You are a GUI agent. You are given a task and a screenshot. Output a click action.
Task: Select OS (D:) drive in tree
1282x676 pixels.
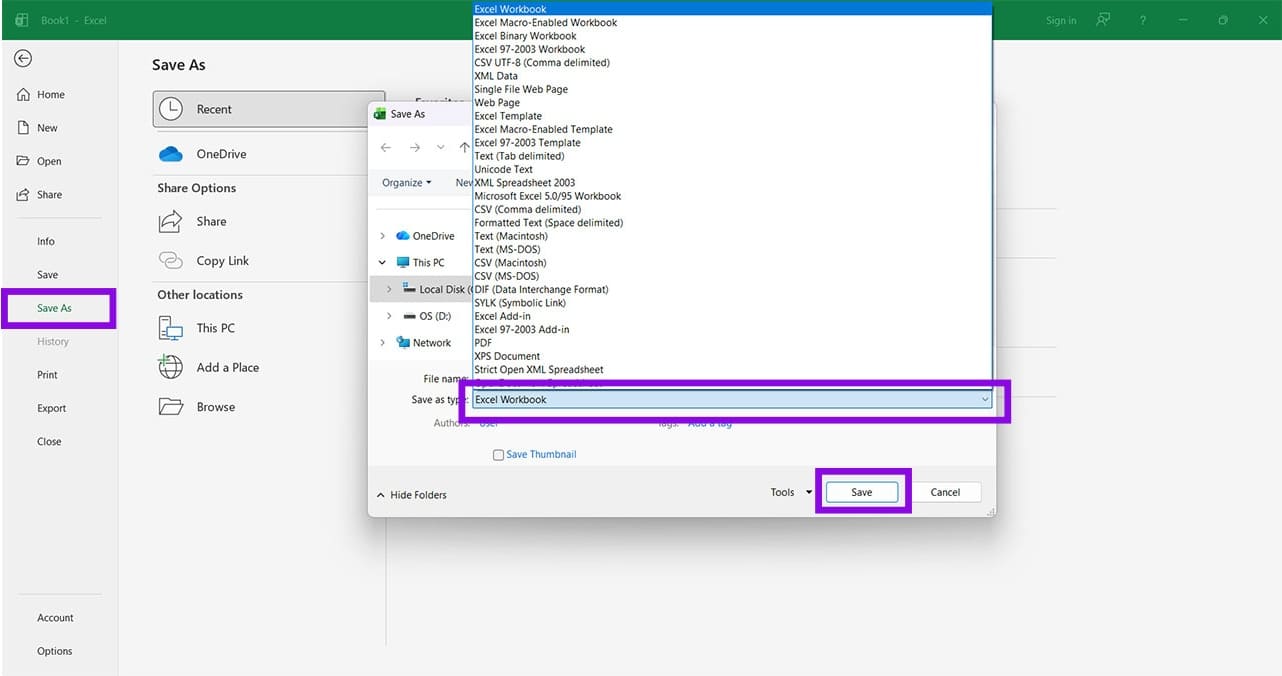coord(427,316)
